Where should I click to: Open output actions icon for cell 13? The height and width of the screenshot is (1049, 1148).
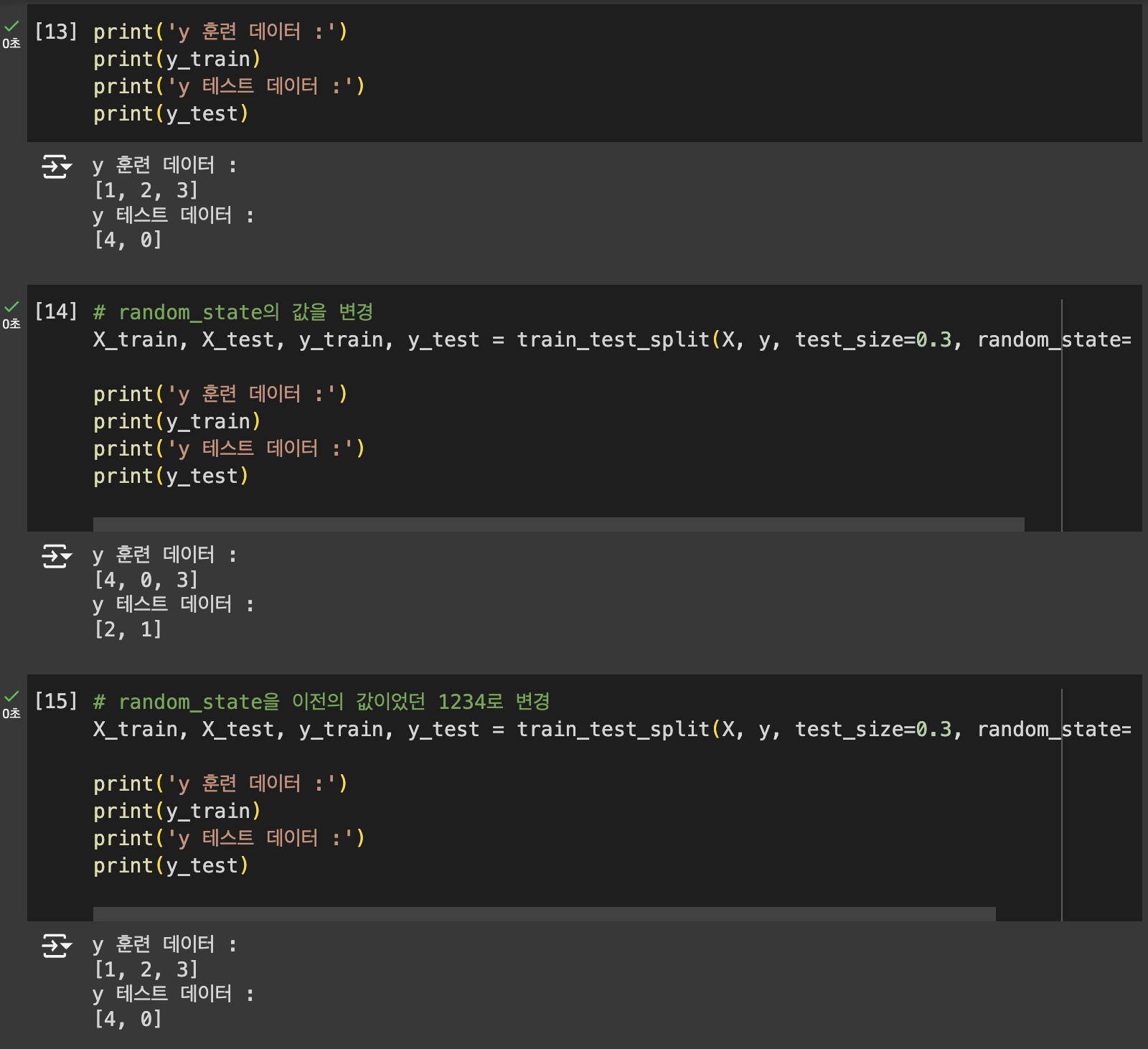pyautogui.click(x=57, y=166)
